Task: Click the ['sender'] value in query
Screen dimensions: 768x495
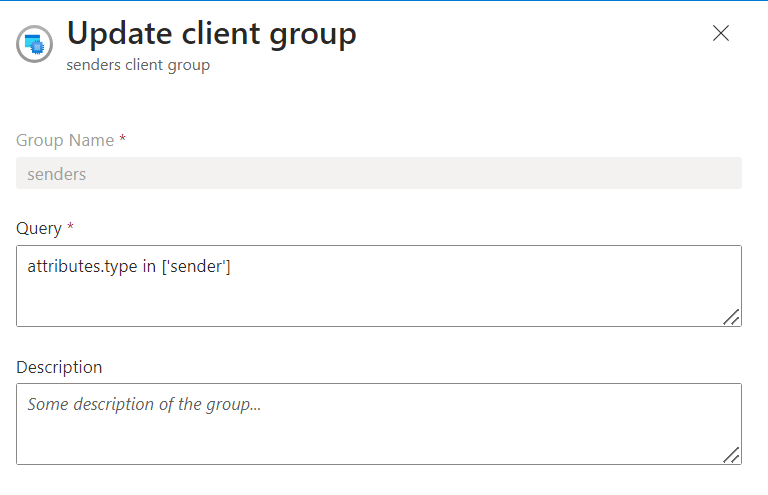Action: tap(196, 267)
